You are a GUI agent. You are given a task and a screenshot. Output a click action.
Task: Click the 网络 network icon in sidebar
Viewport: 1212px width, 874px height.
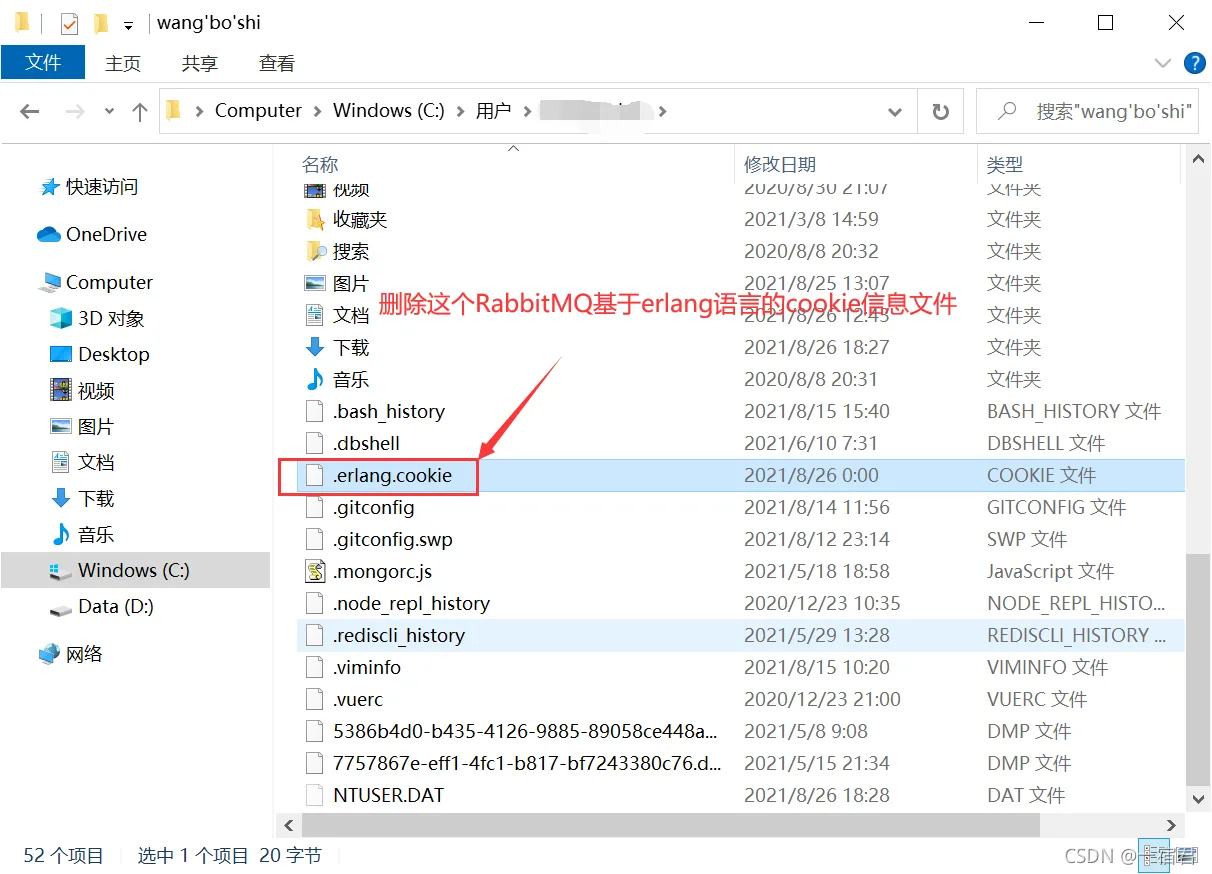coord(49,655)
